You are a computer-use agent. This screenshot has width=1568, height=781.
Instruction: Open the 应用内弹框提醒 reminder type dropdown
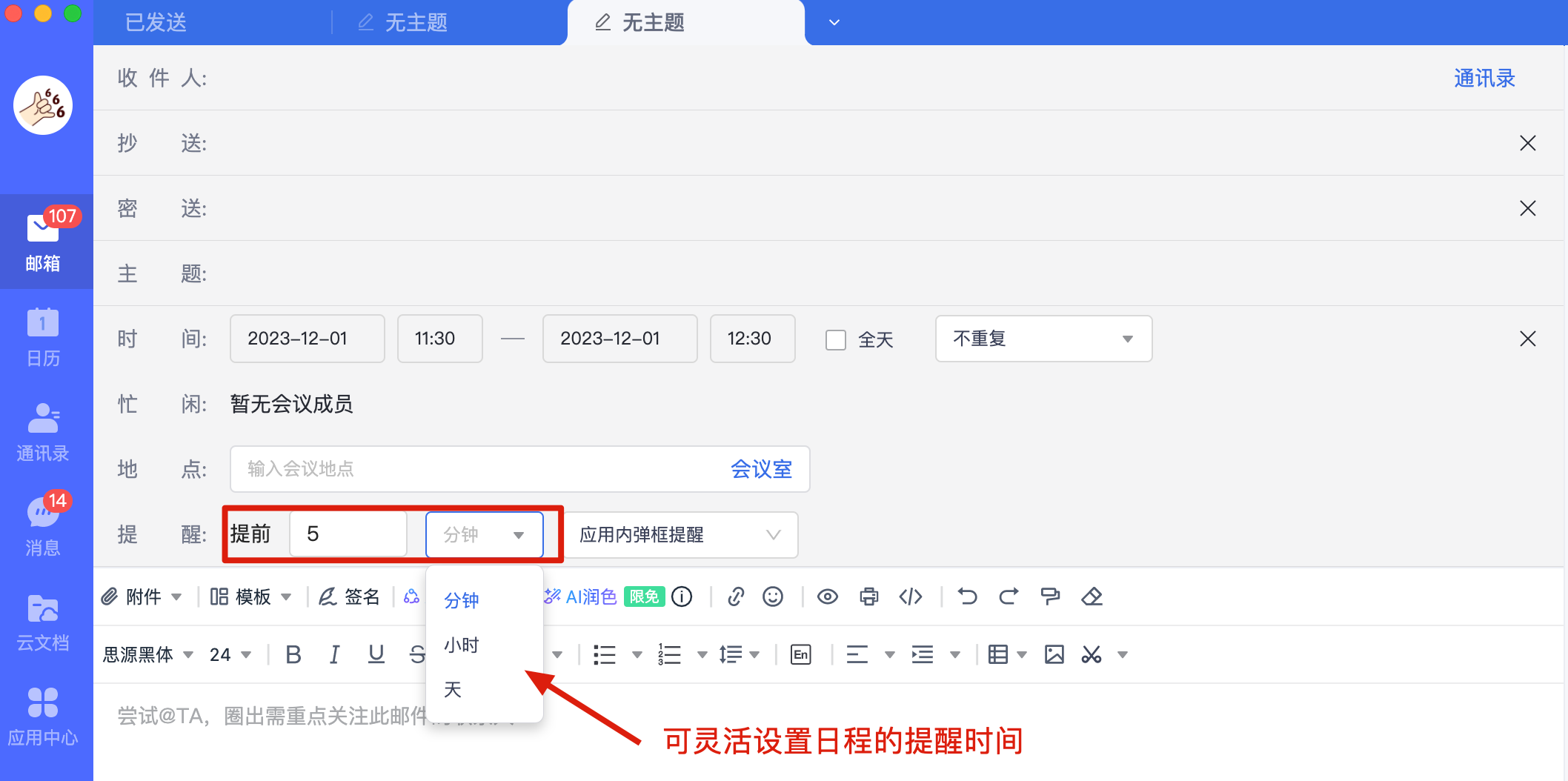coord(680,534)
